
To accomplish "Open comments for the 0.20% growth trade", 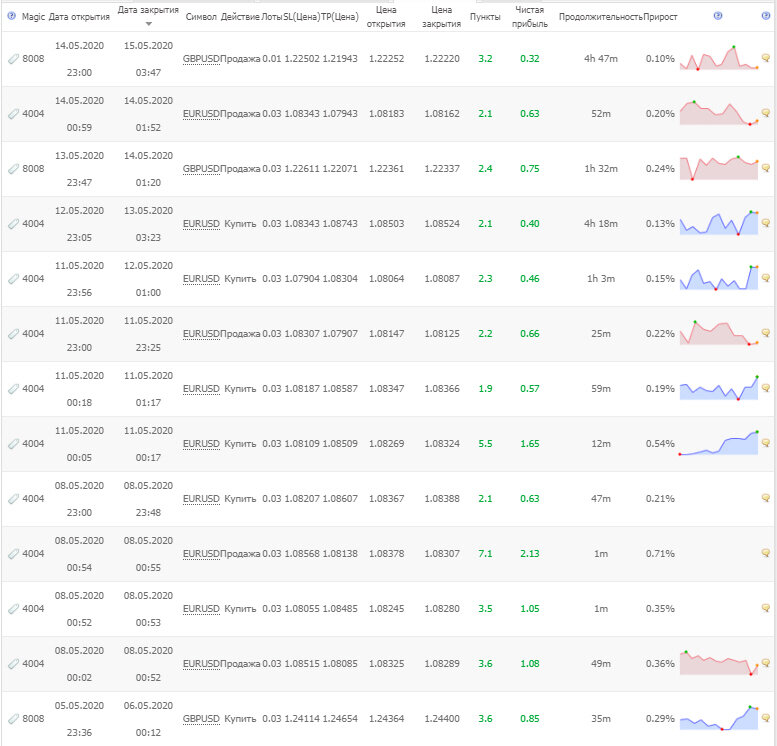I will 766,113.
